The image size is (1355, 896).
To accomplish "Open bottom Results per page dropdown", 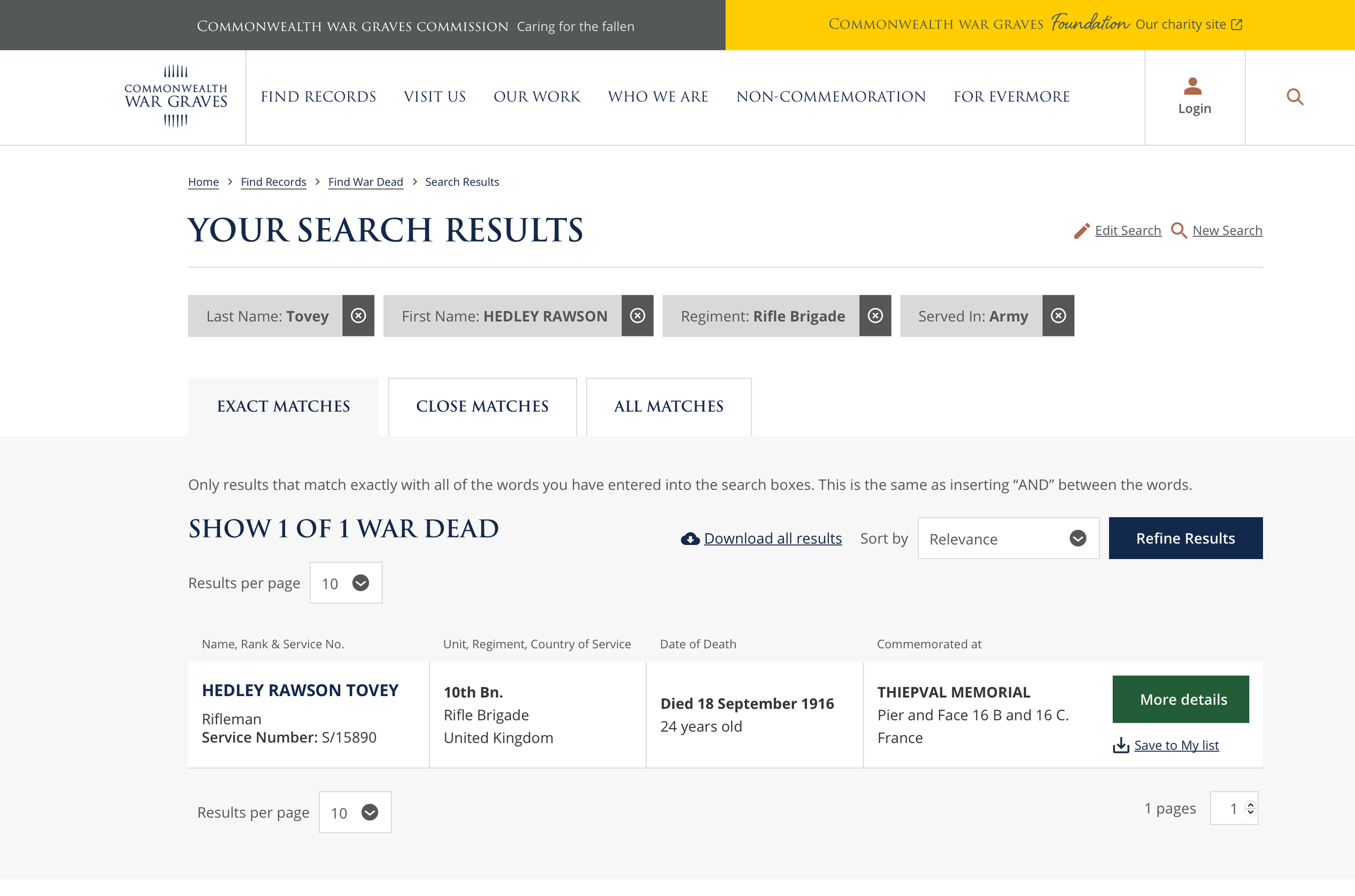I will [355, 813].
